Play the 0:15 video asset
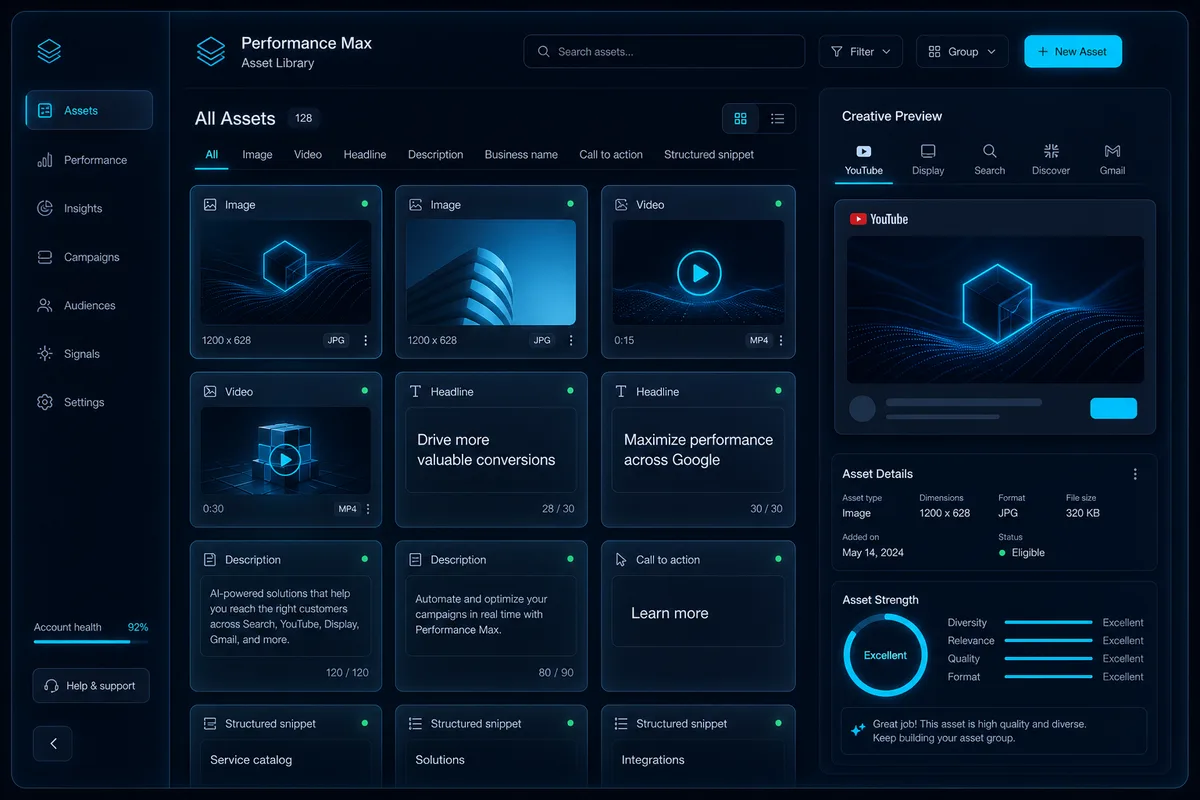The width and height of the screenshot is (1200, 800). (x=699, y=272)
